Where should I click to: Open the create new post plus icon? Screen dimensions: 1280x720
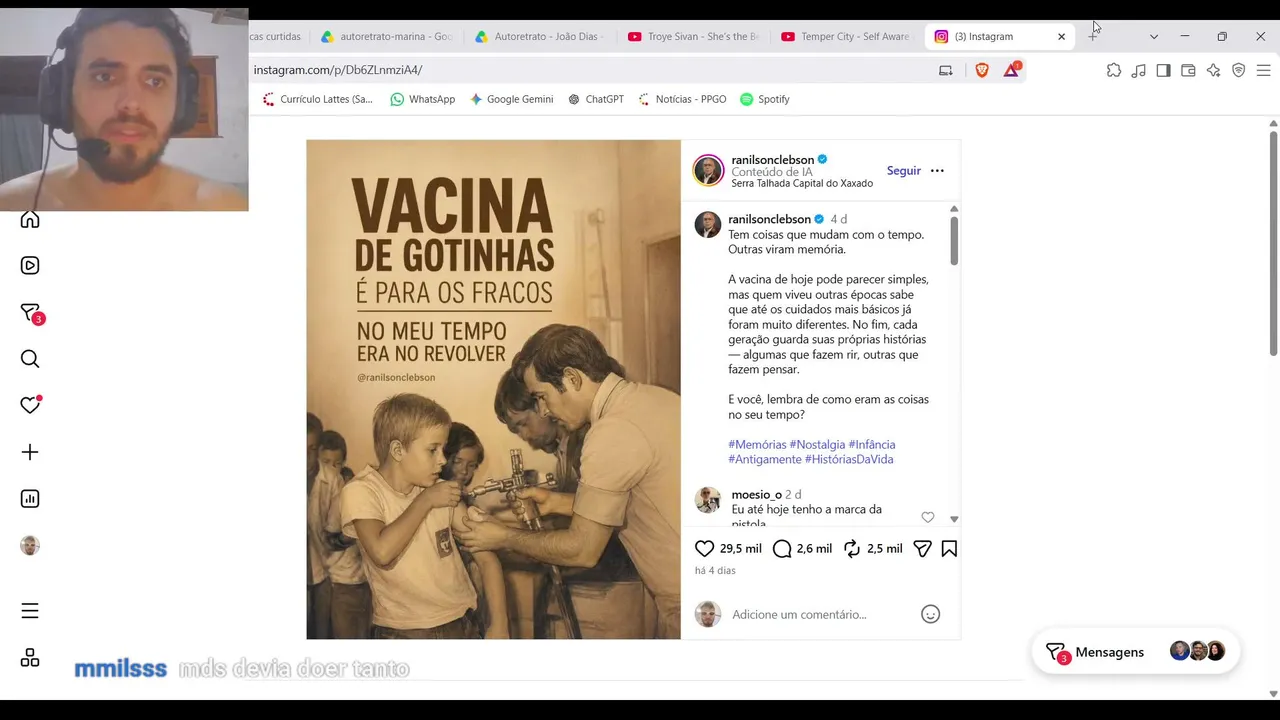point(30,452)
